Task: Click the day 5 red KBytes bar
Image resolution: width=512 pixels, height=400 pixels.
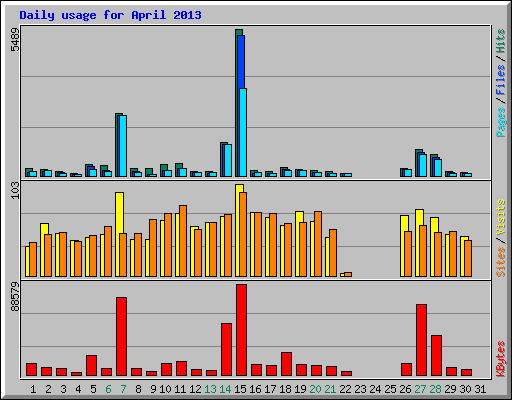Action: coord(91,366)
